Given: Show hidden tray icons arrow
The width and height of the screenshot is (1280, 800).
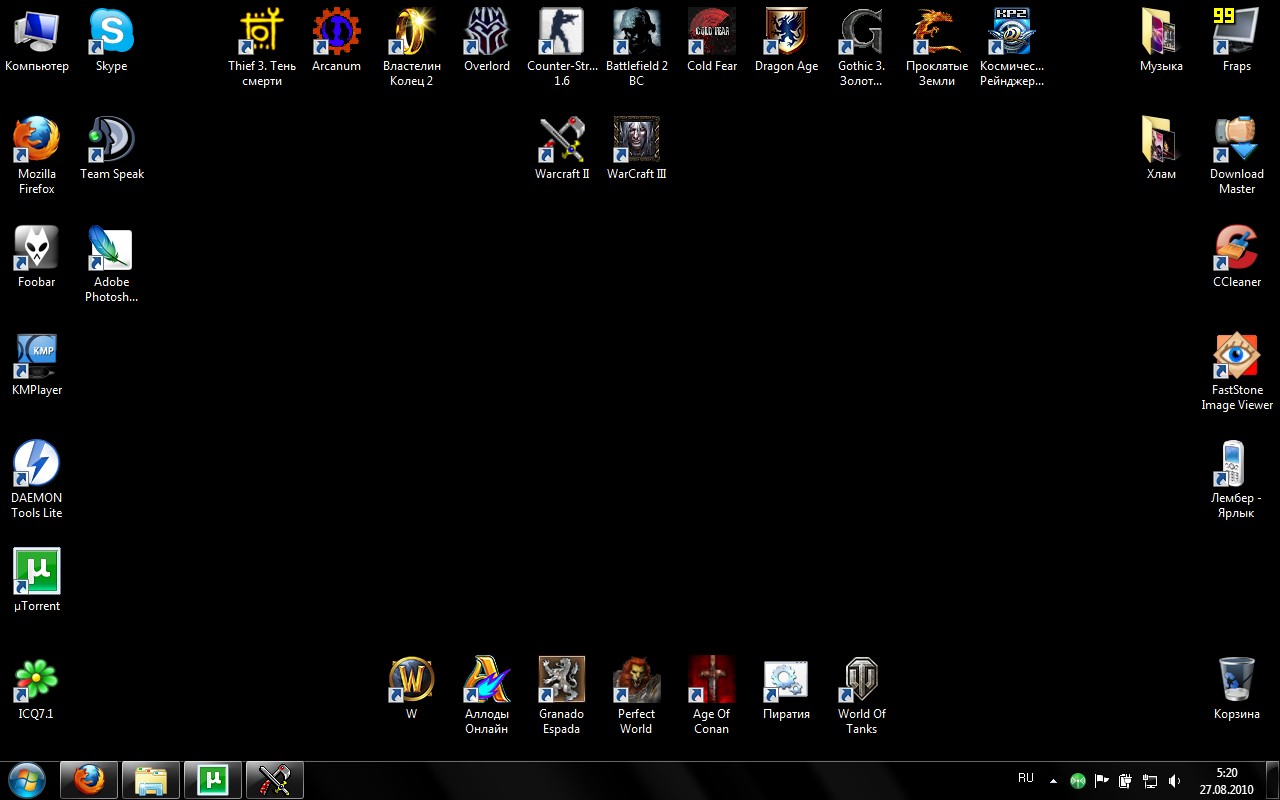Looking at the screenshot, I should point(1053,781).
